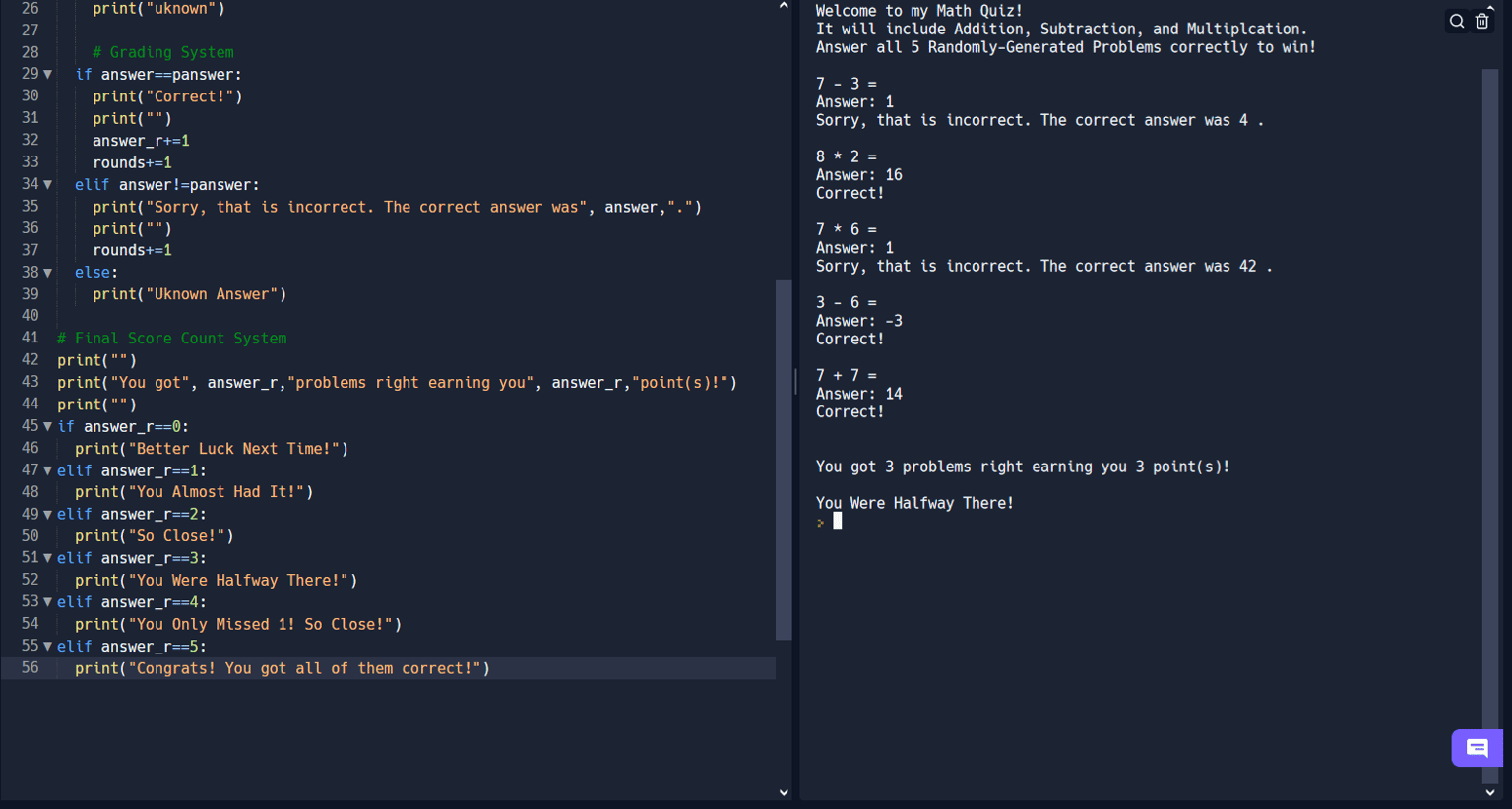Fold the elif block at line 51

47,558
